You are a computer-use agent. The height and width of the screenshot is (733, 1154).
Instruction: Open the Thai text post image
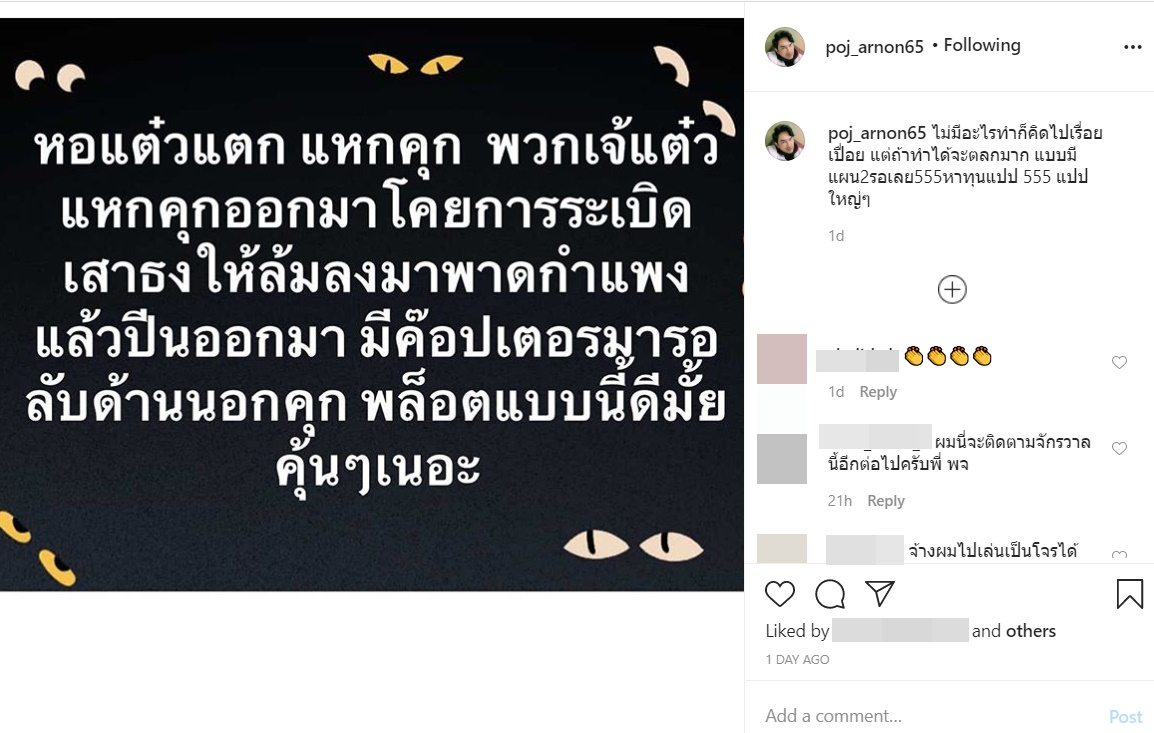(372, 304)
